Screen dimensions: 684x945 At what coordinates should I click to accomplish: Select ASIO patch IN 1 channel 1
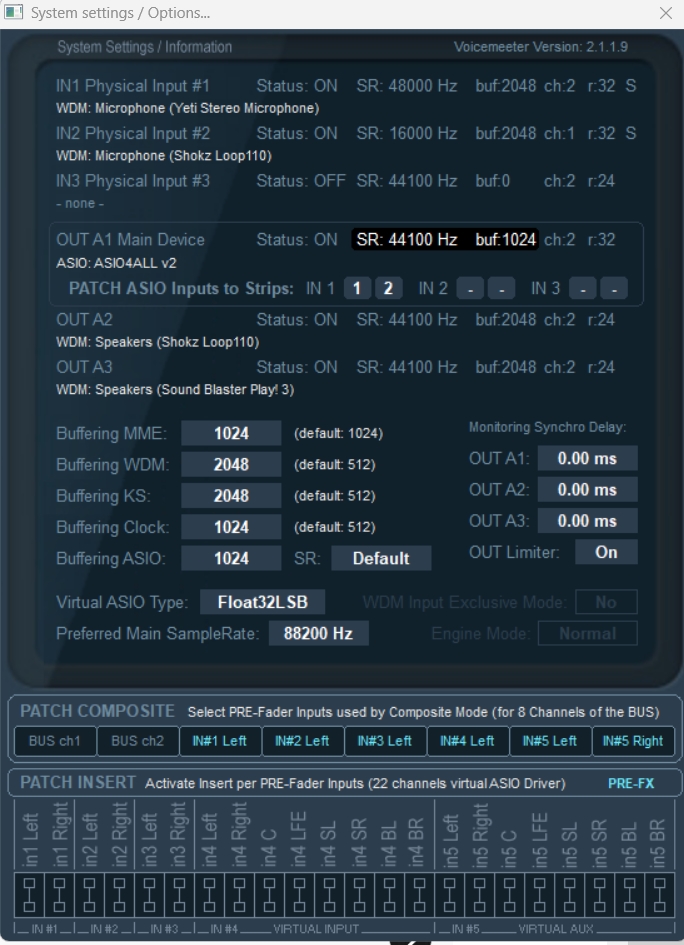pyautogui.click(x=357, y=289)
